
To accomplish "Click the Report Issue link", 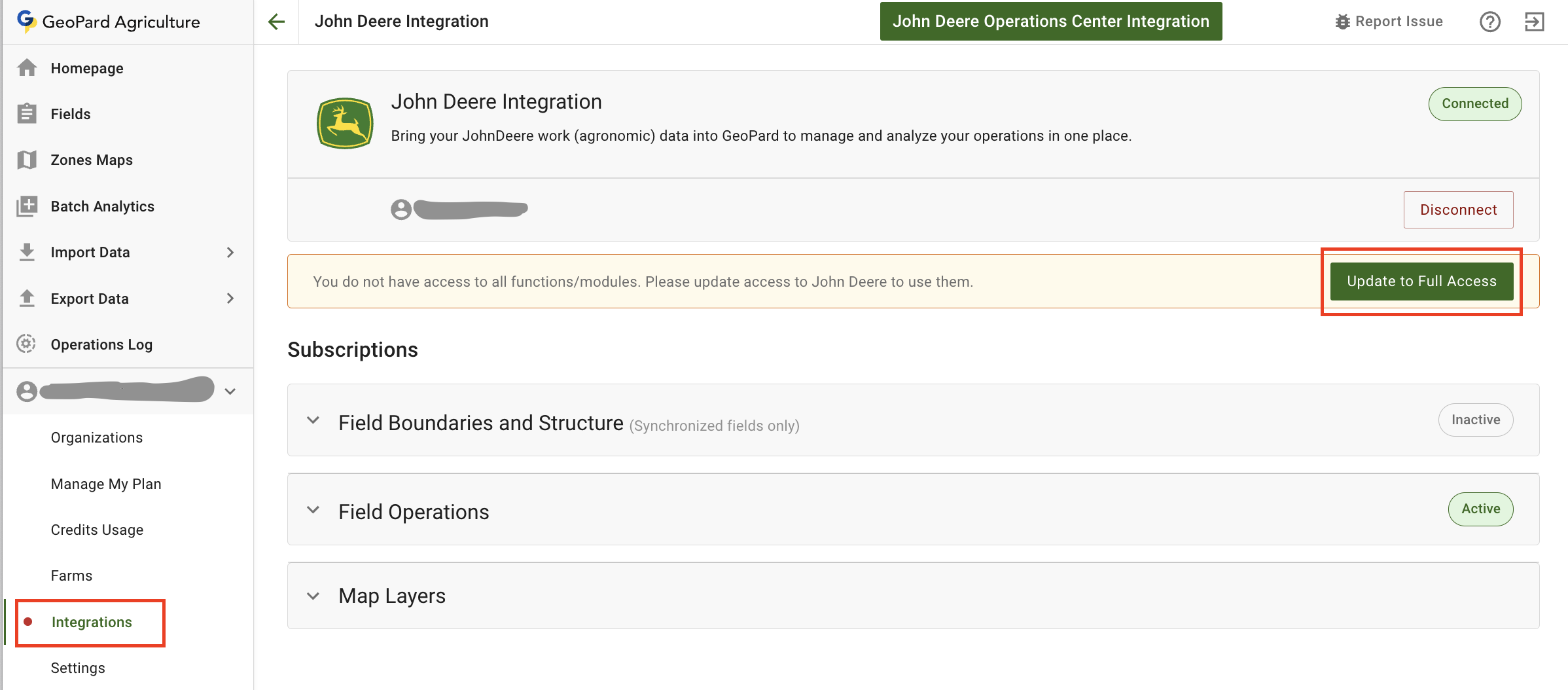I will pos(1389,22).
